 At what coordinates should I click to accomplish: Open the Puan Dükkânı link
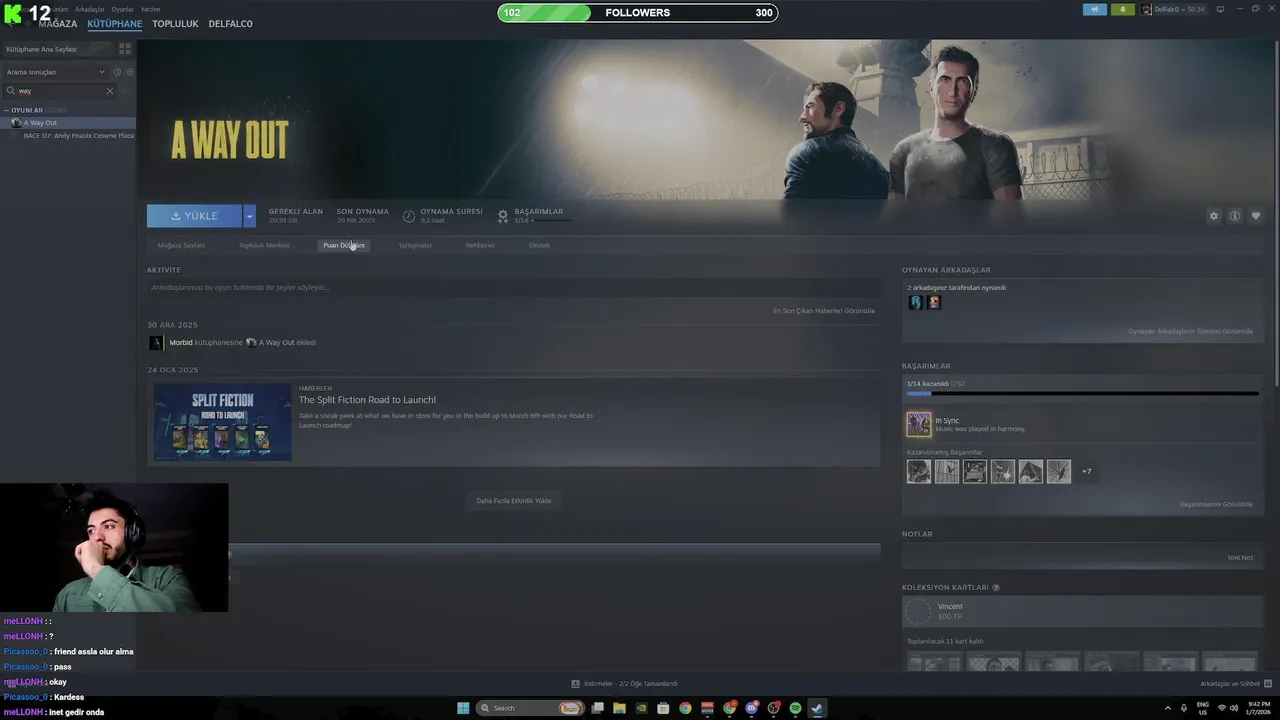pos(344,245)
